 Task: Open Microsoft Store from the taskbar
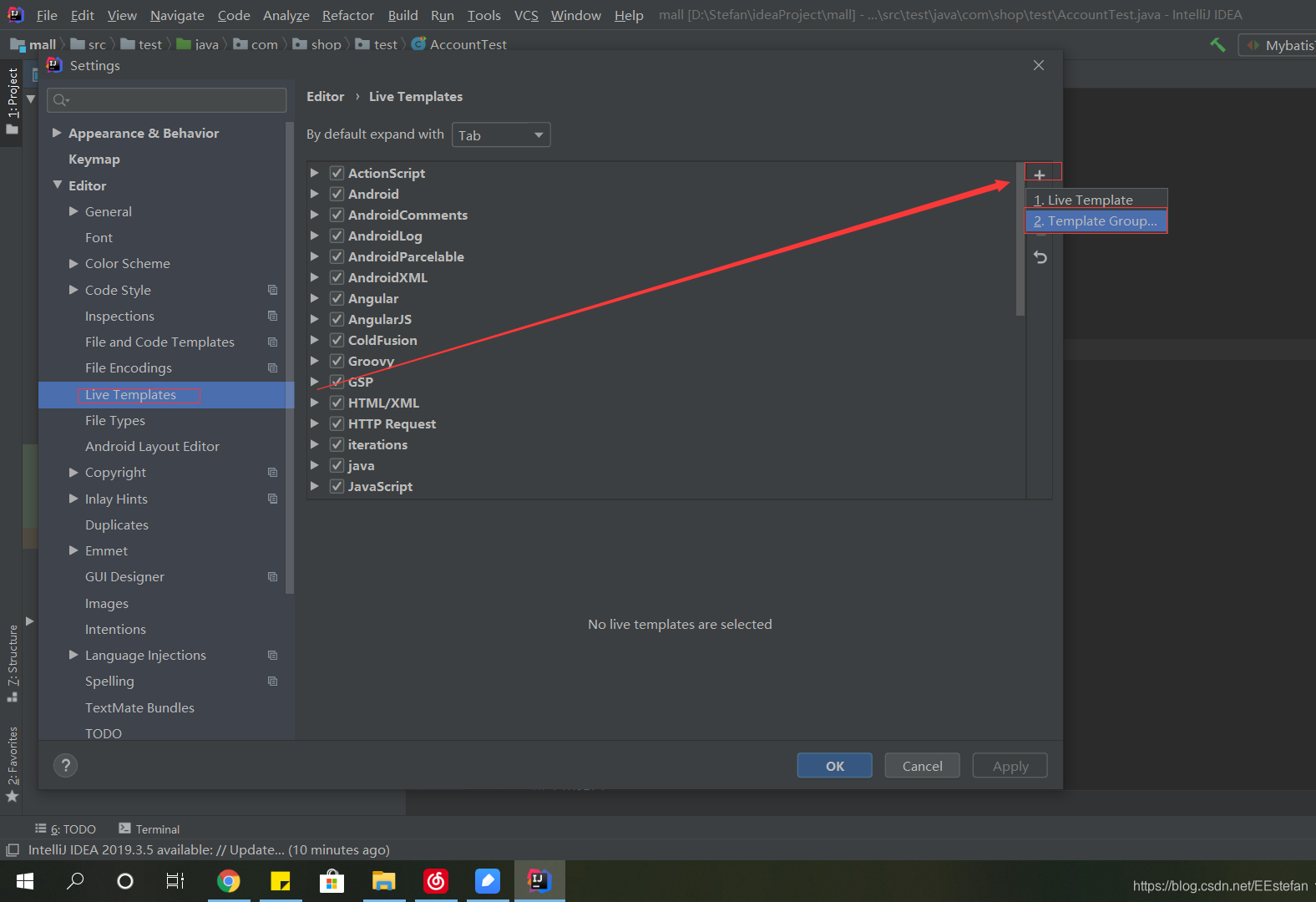pos(332,881)
